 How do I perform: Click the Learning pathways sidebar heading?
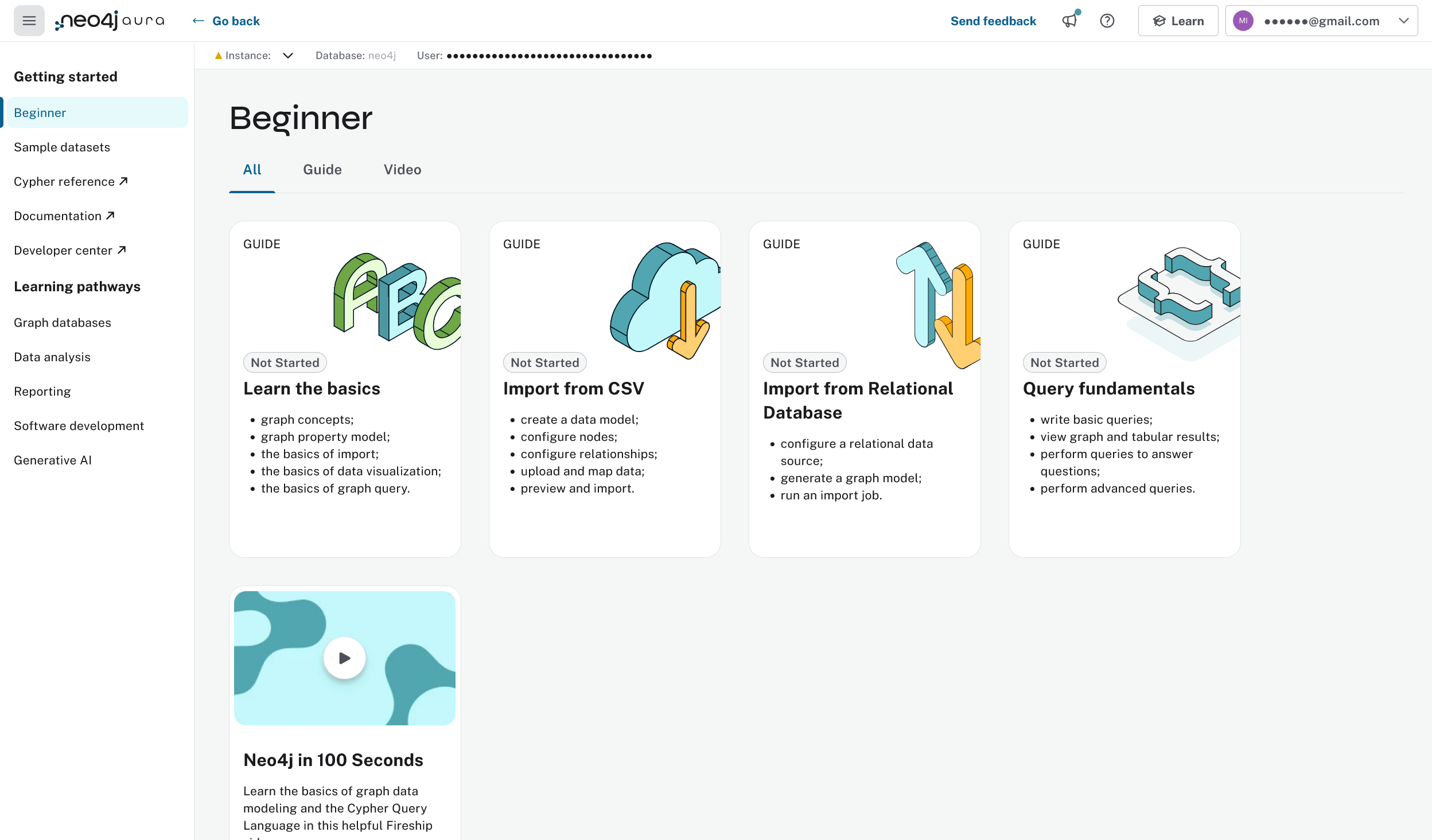tap(77, 286)
